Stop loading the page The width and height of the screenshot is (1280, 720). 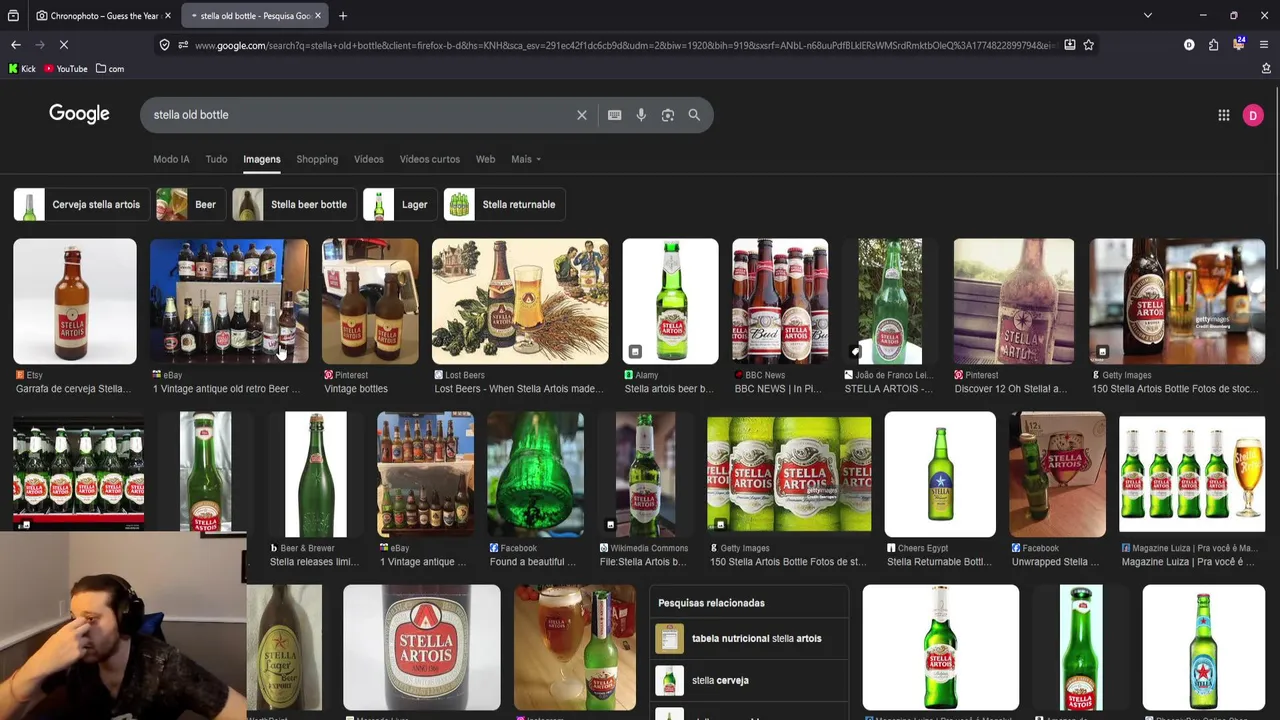(63, 45)
